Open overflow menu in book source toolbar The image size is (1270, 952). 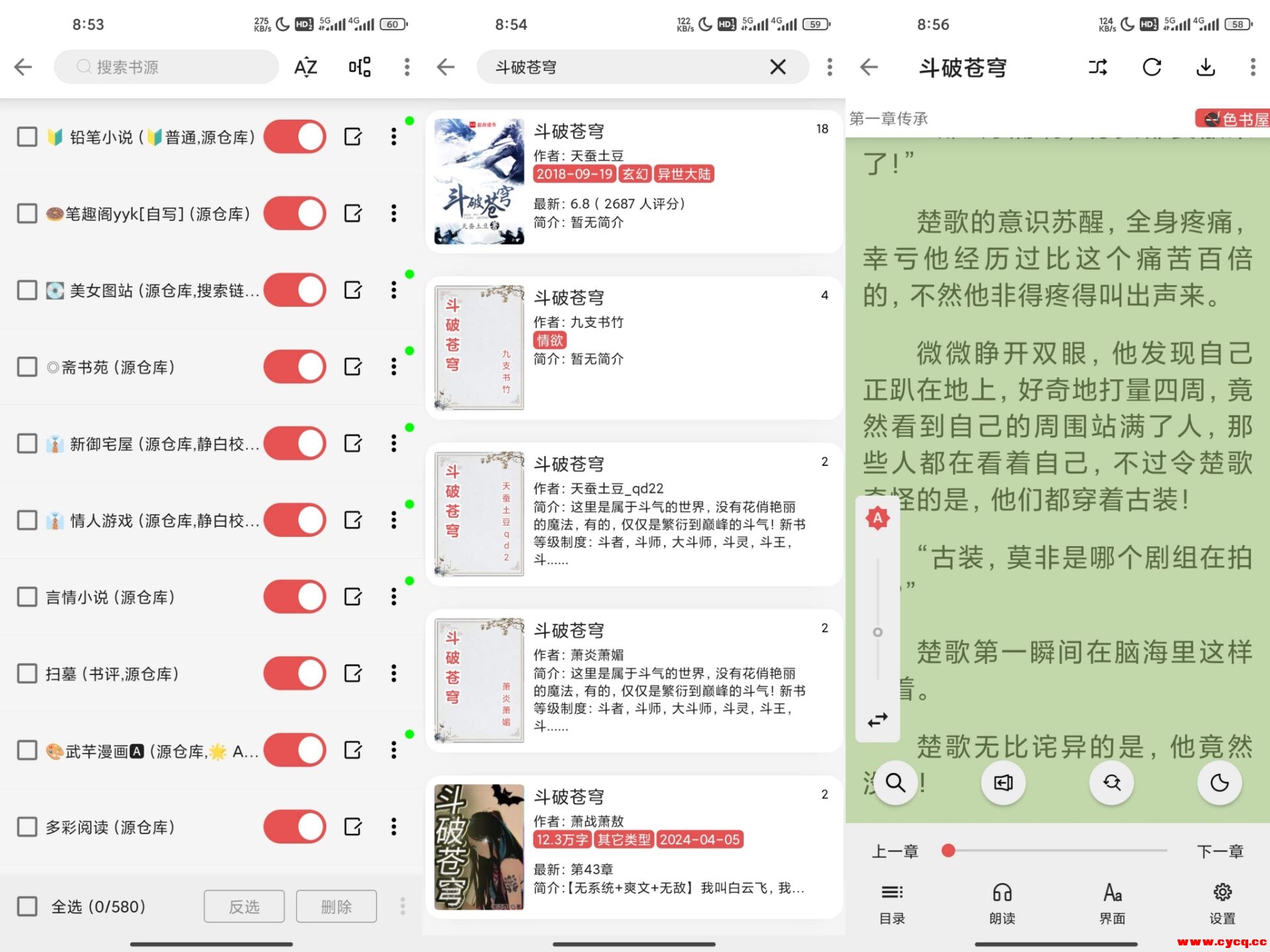pos(407,67)
